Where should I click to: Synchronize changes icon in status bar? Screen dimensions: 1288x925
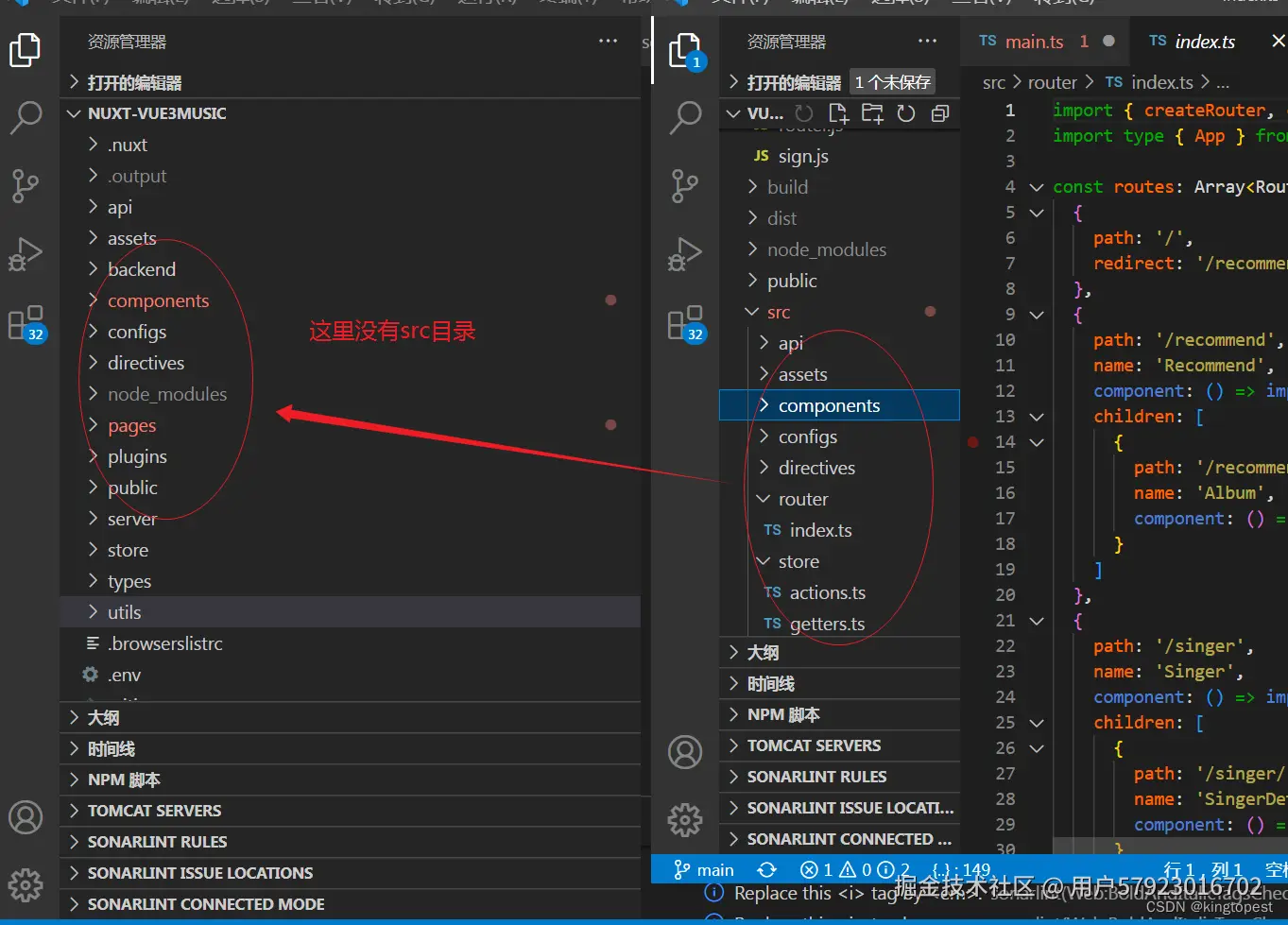[x=767, y=870]
